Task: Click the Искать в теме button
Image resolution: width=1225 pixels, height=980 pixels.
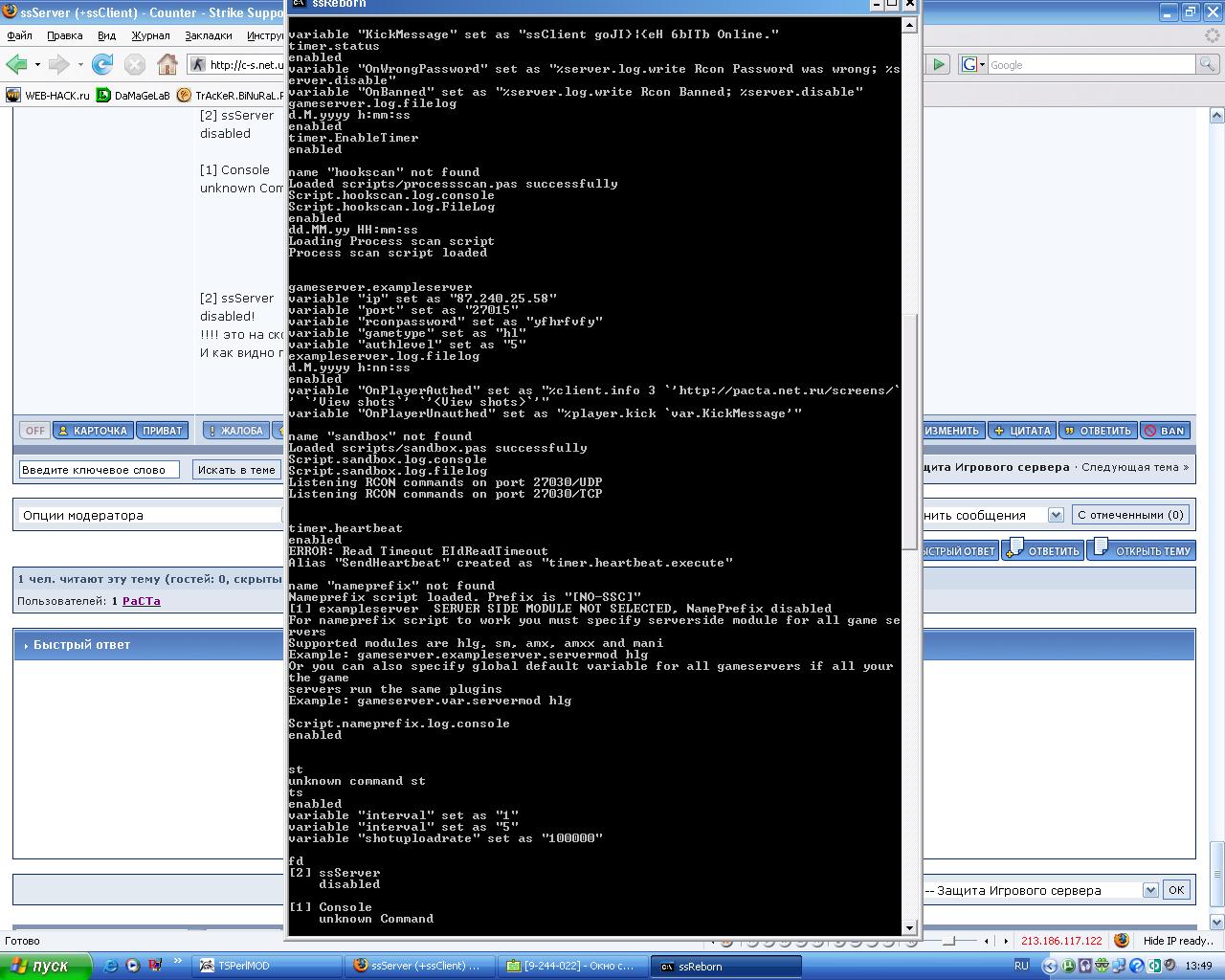Action: [236, 470]
